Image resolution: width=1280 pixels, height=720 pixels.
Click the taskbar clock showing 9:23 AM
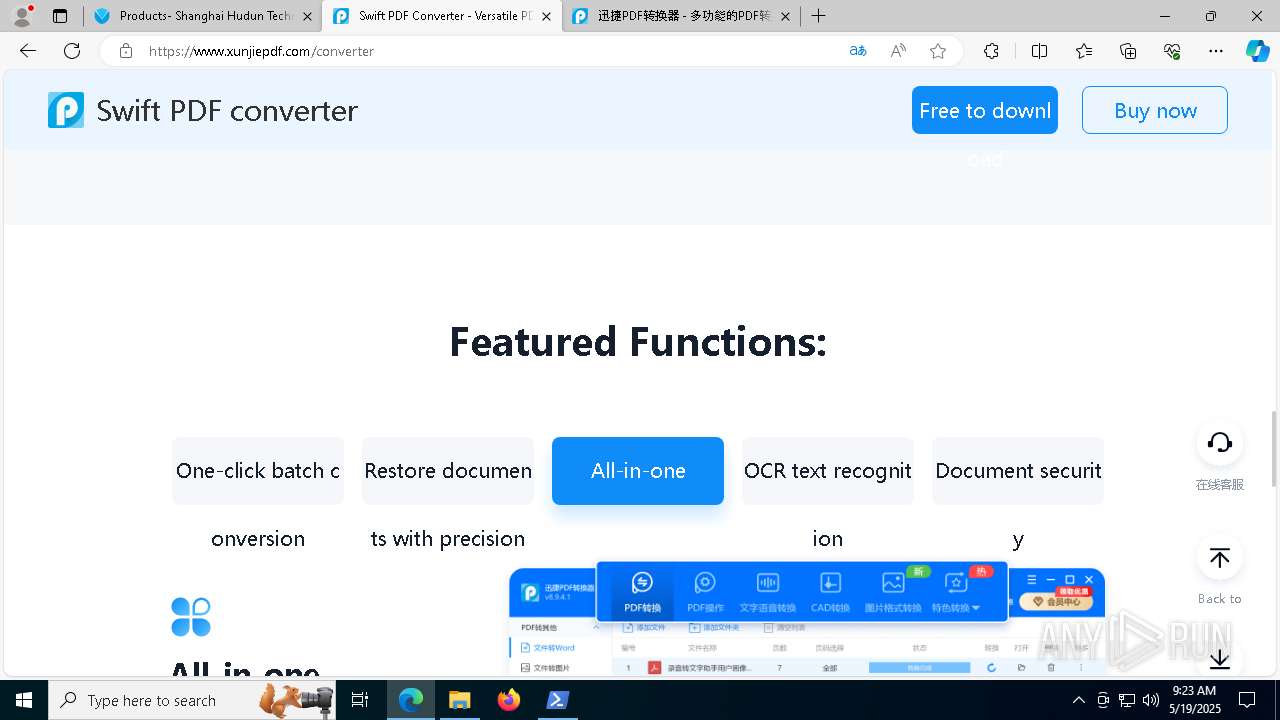click(x=1193, y=700)
